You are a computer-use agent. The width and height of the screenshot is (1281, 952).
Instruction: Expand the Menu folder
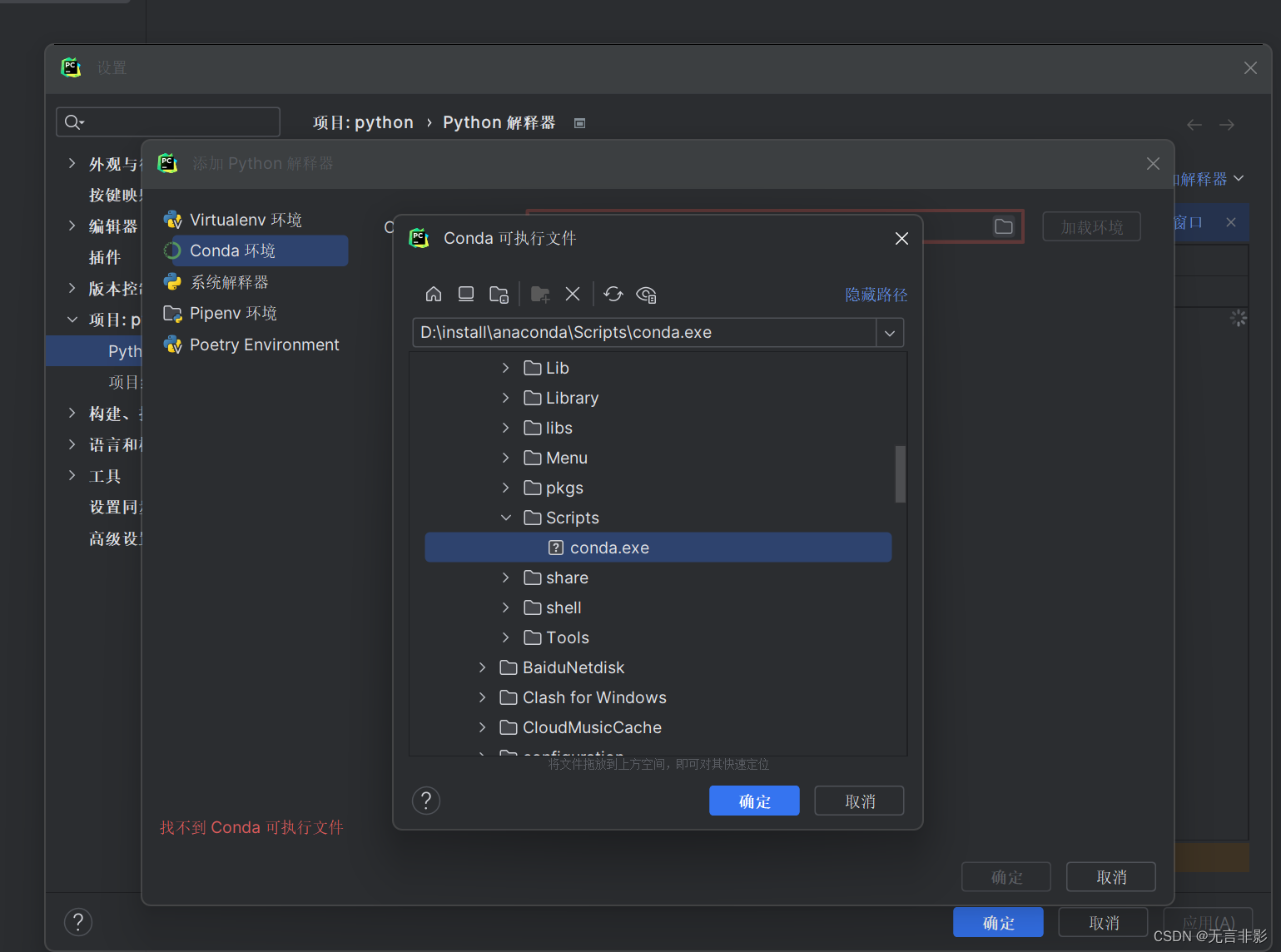click(x=505, y=458)
